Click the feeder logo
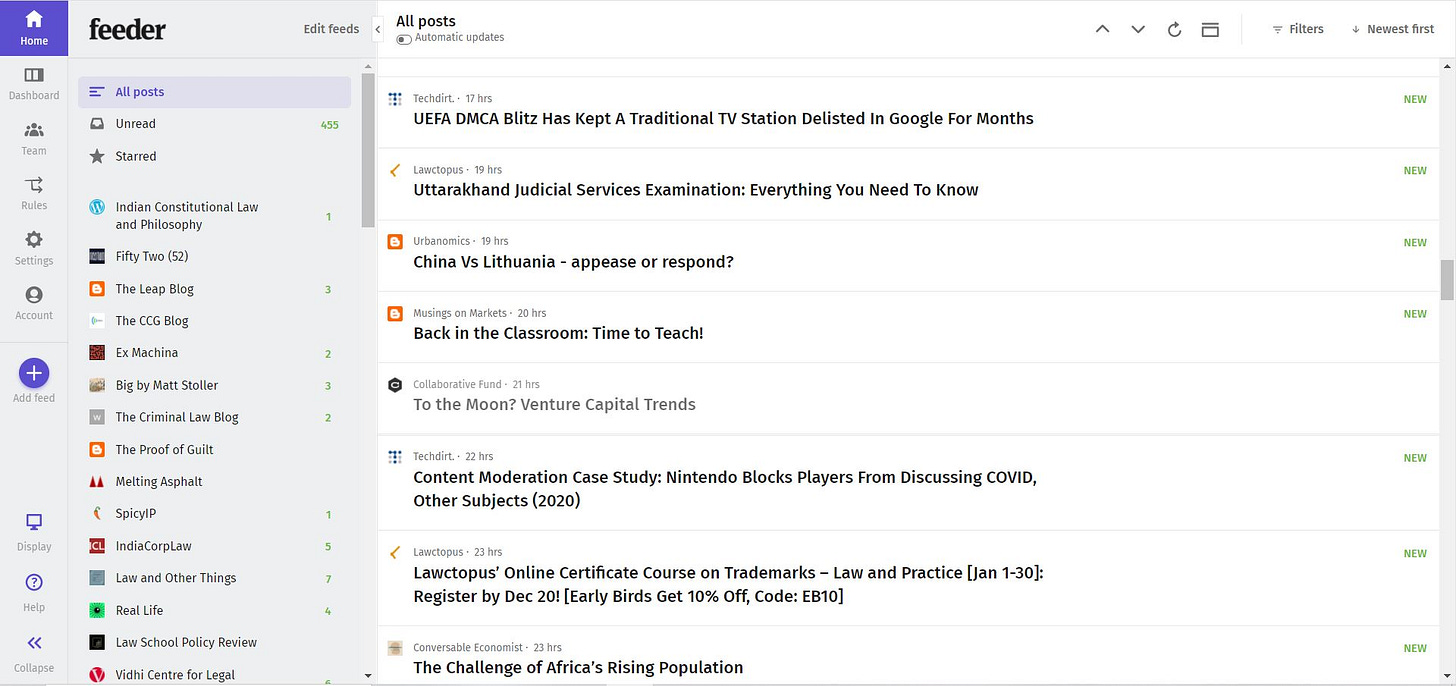The image size is (1456, 686). click(x=127, y=29)
